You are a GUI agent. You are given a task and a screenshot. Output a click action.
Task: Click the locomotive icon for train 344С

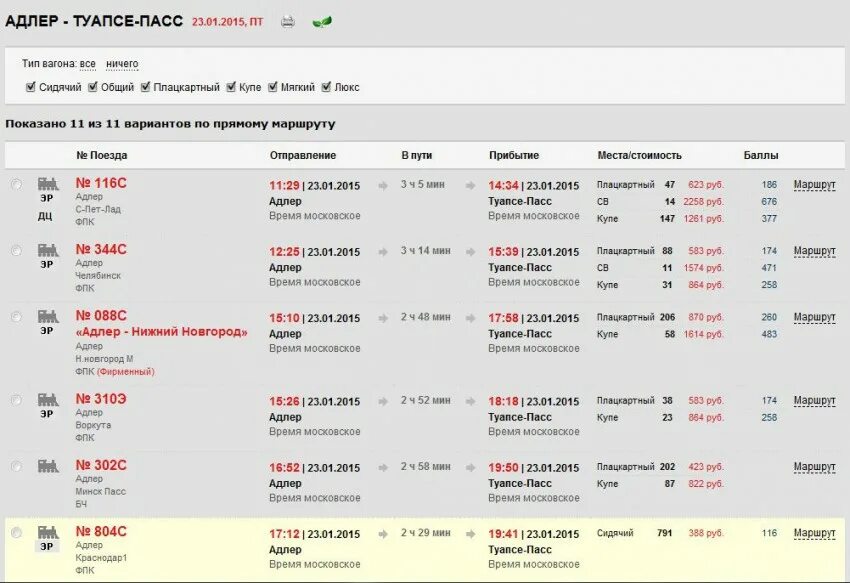[47, 250]
